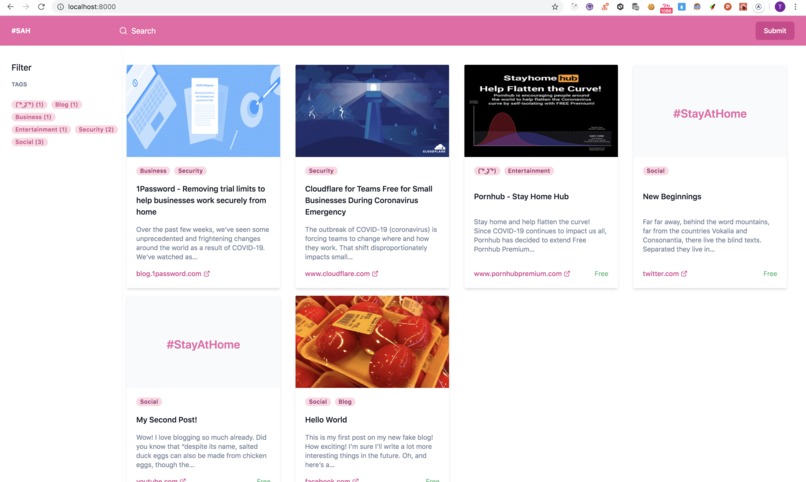Open the My Second Post! title
Screen dimensions: 806x482
coord(167,420)
